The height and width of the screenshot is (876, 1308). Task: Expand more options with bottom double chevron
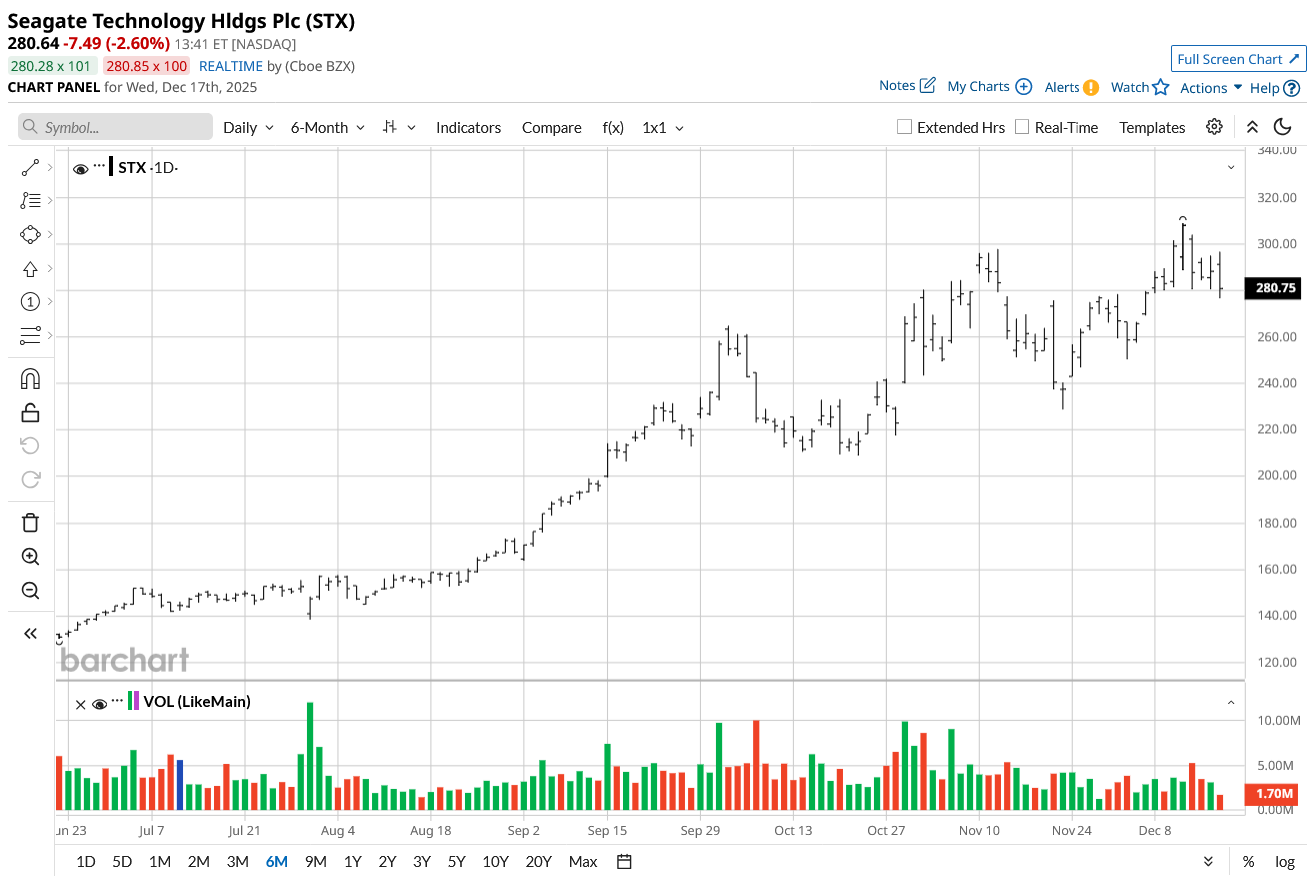tap(1208, 862)
